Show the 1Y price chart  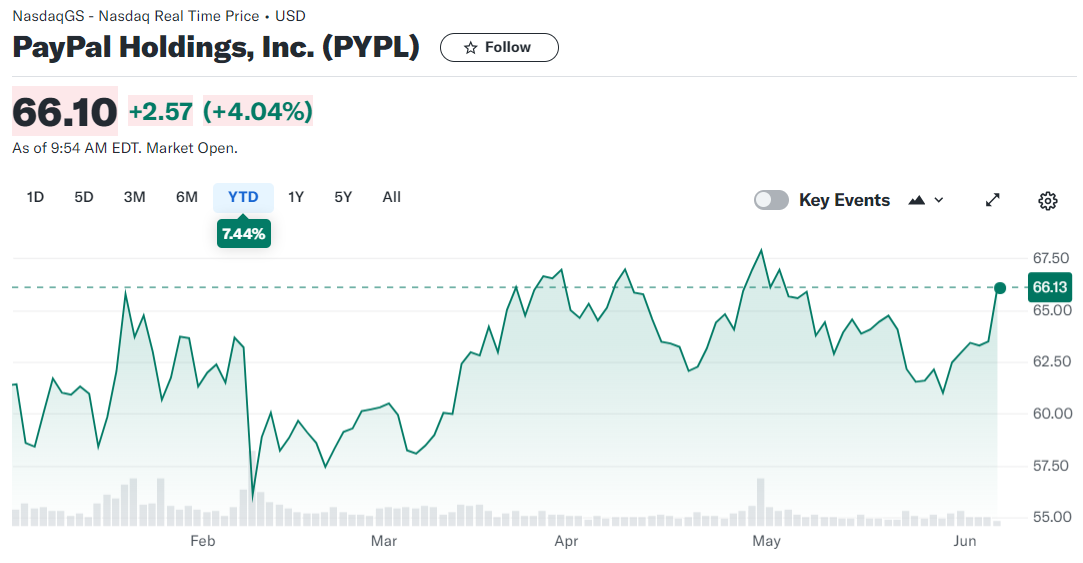point(296,197)
